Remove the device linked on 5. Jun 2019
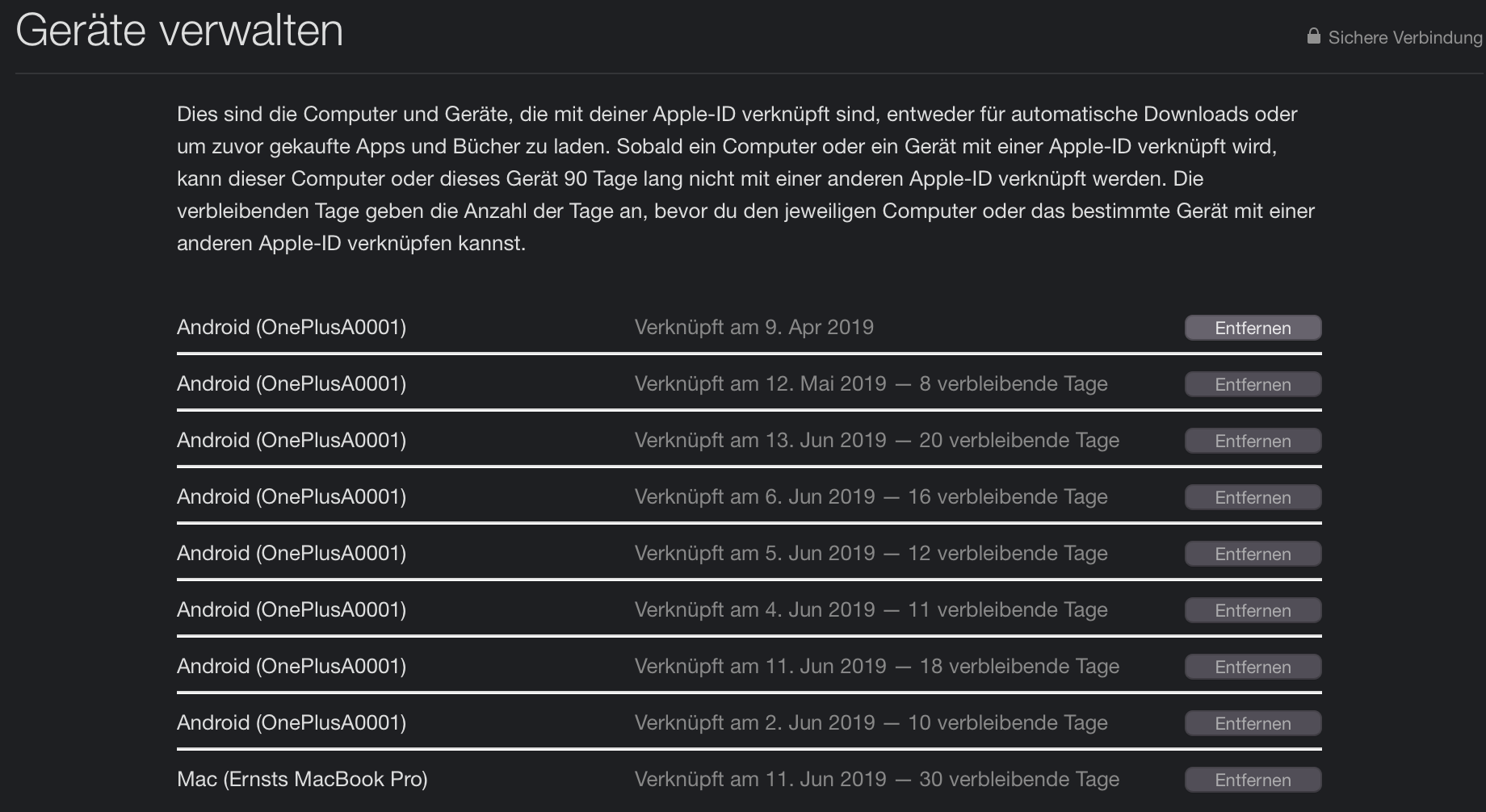The height and width of the screenshot is (812, 1486). pyautogui.click(x=1253, y=554)
